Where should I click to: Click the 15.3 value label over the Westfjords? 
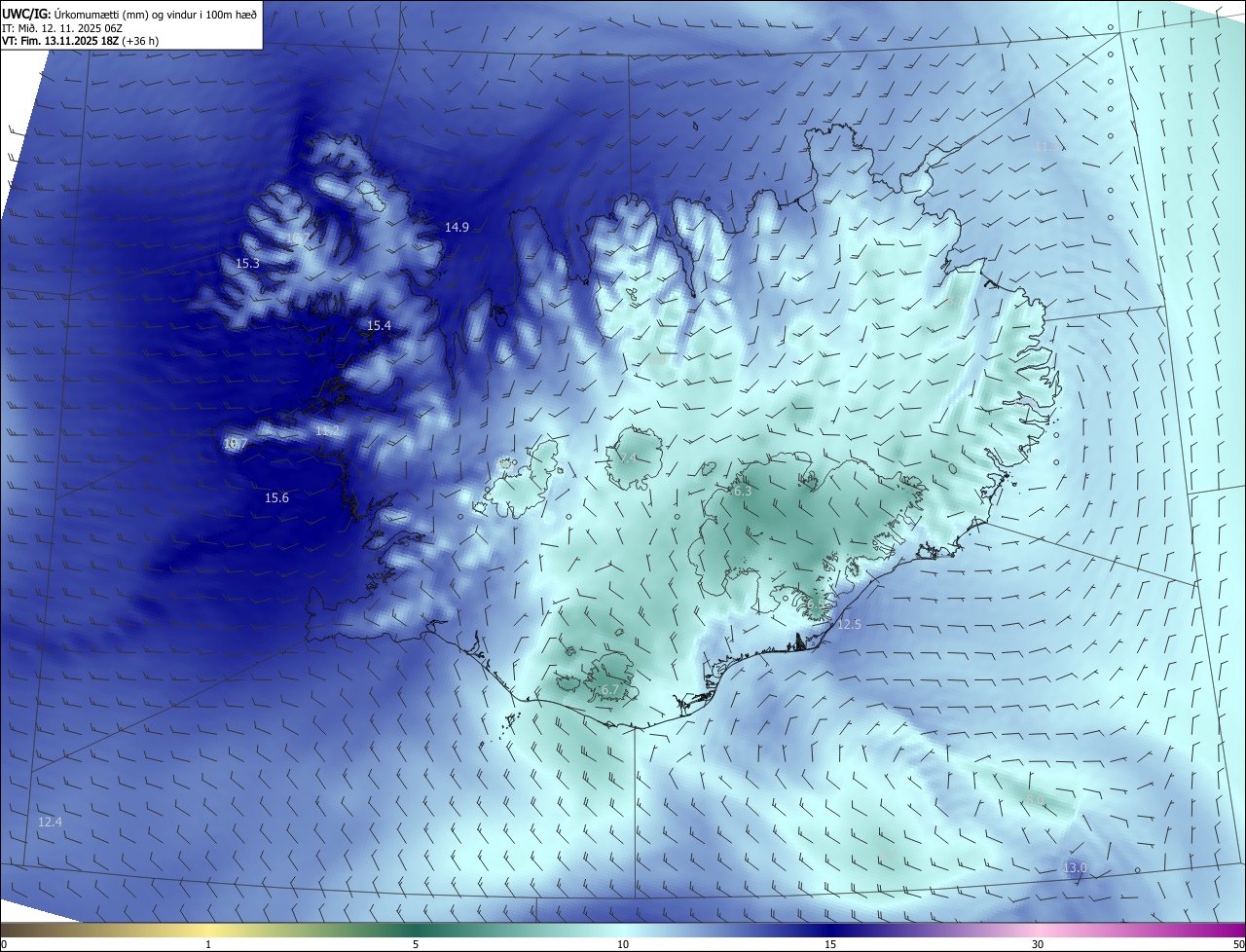pyautogui.click(x=247, y=263)
